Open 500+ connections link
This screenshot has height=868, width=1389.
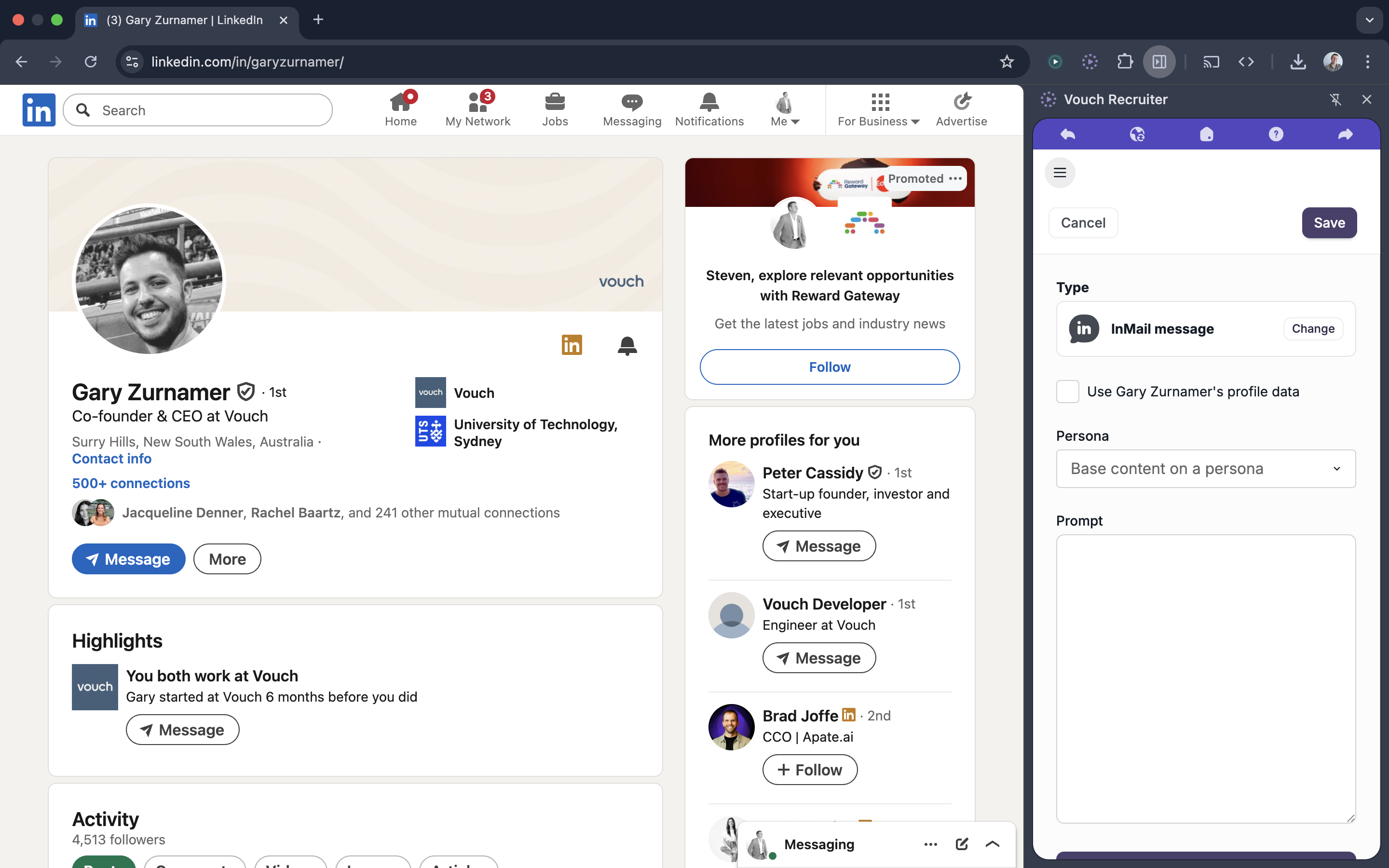pos(131,483)
